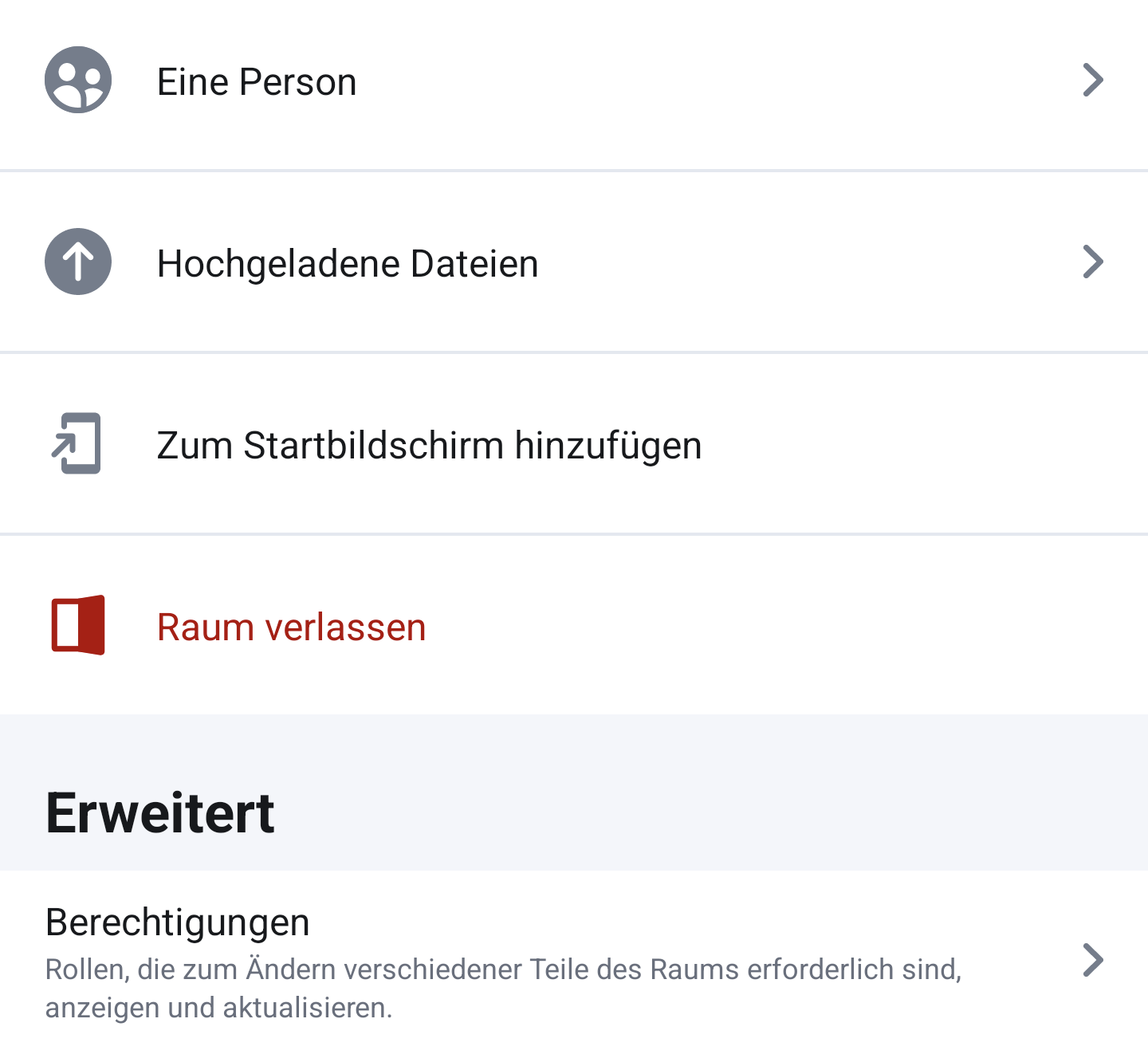Click the word 'Person'
The image size is (1148, 1062).
[297, 81]
